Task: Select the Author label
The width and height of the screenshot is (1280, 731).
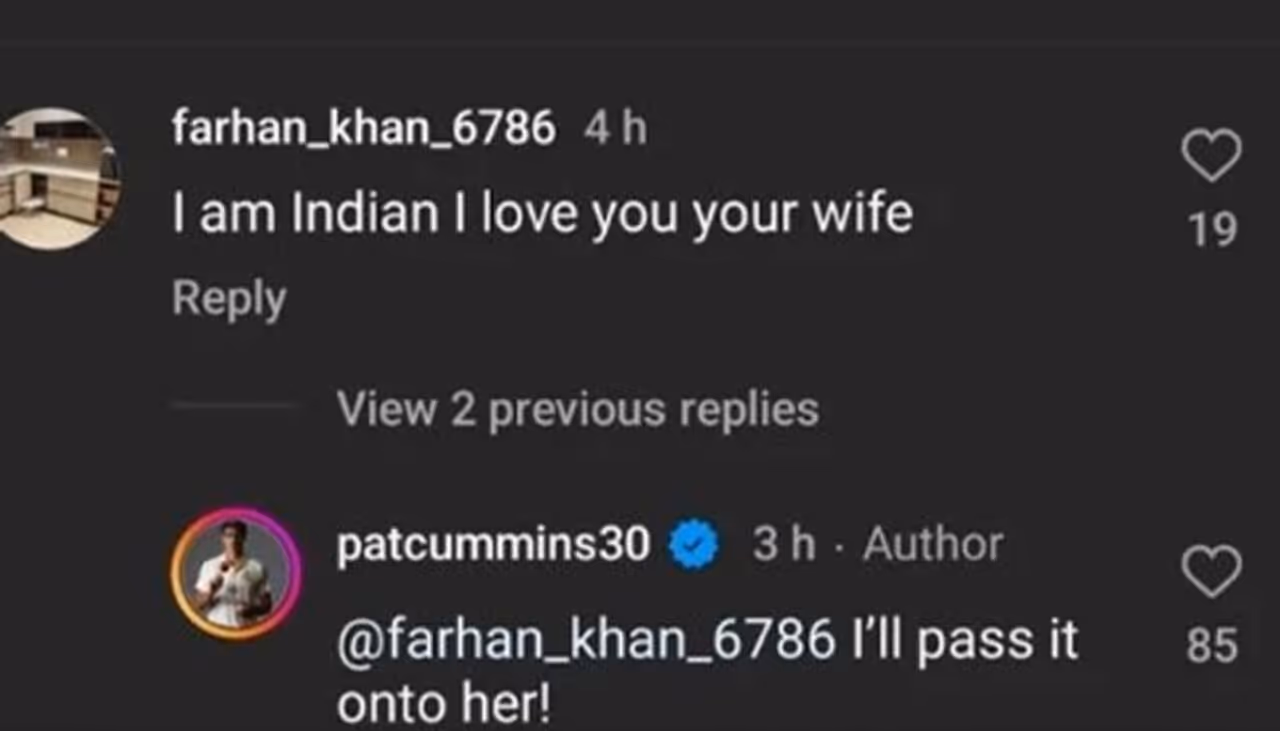Action: point(932,546)
